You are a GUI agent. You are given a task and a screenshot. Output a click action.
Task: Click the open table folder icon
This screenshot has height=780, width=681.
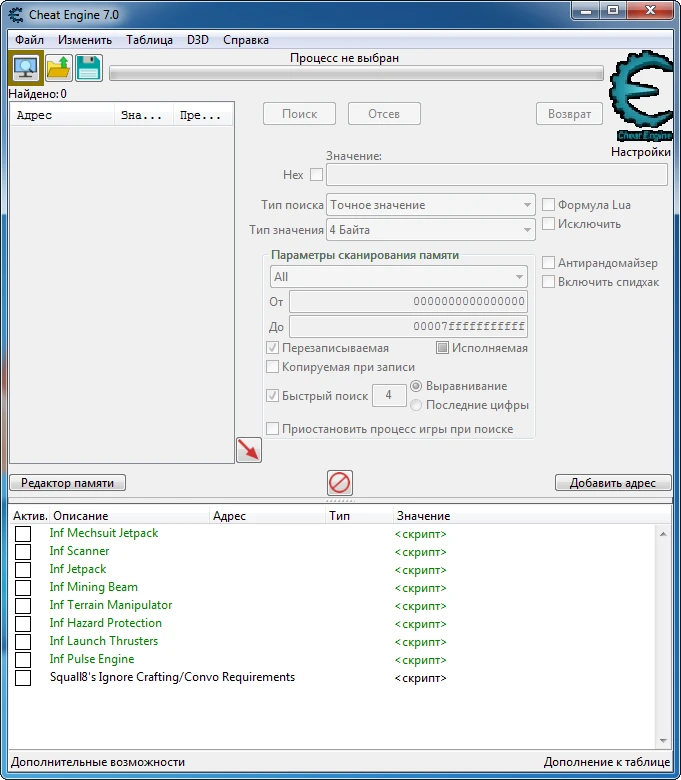pyautogui.click(x=59, y=68)
